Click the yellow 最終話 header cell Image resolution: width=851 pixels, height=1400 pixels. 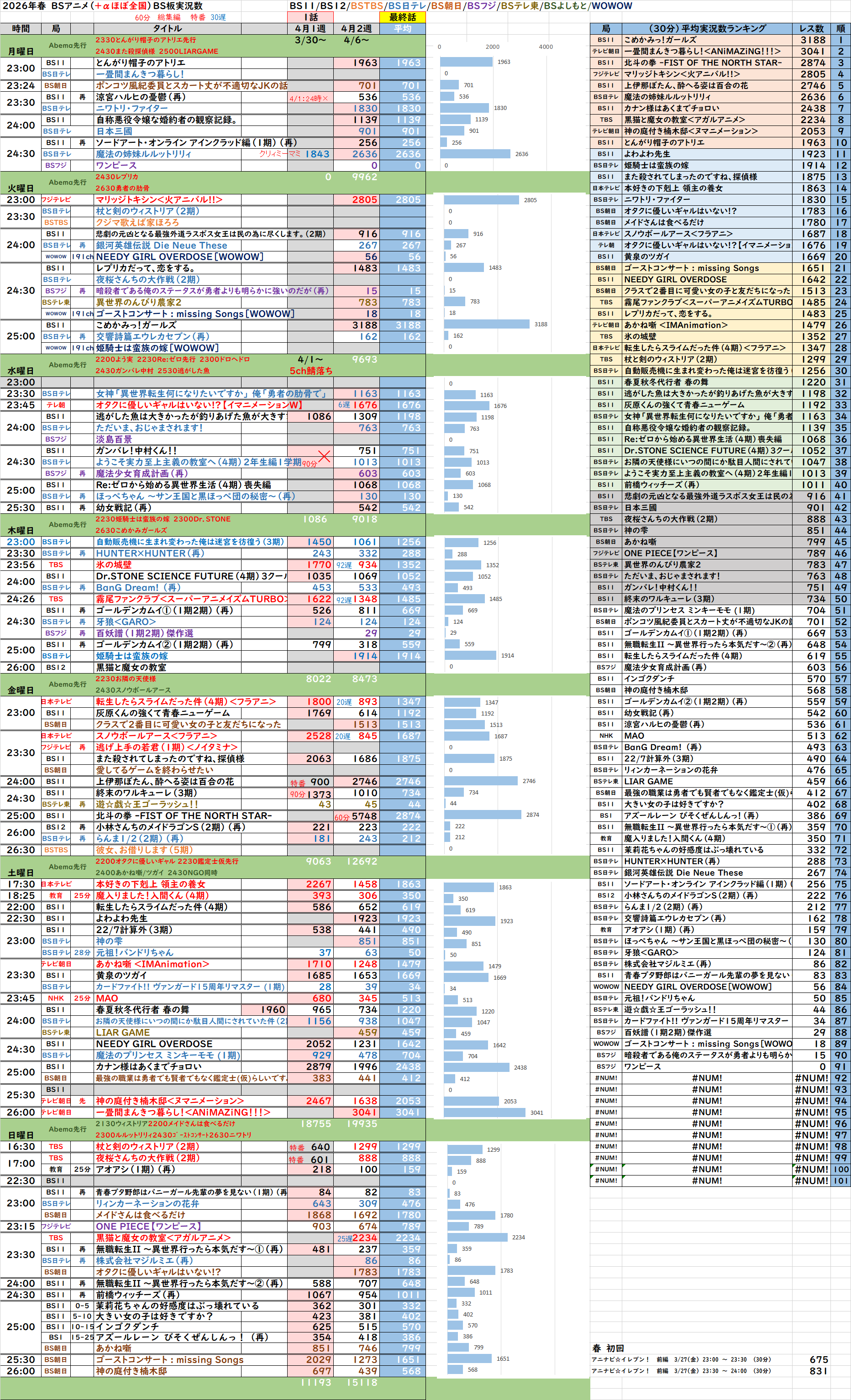[x=402, y=17]
